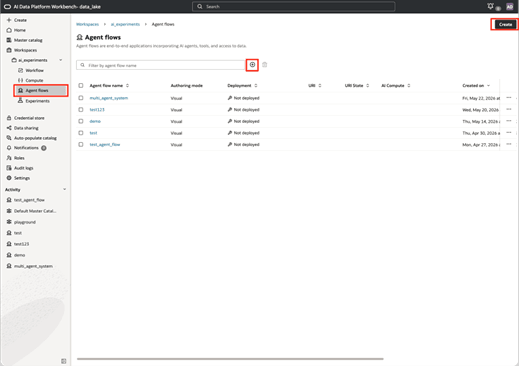The height and width of the screenshot is (366, 519).
Task: Focus the Filter by agent flow name field
Action: [161, 65]
